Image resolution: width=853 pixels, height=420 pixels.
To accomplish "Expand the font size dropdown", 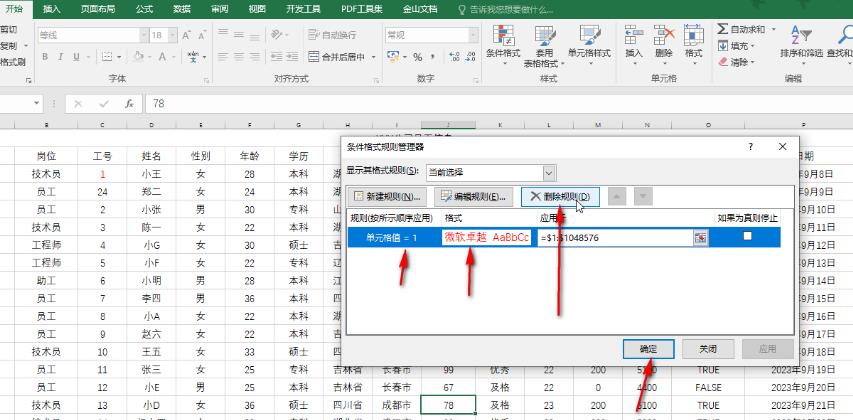I will (172, 35).
